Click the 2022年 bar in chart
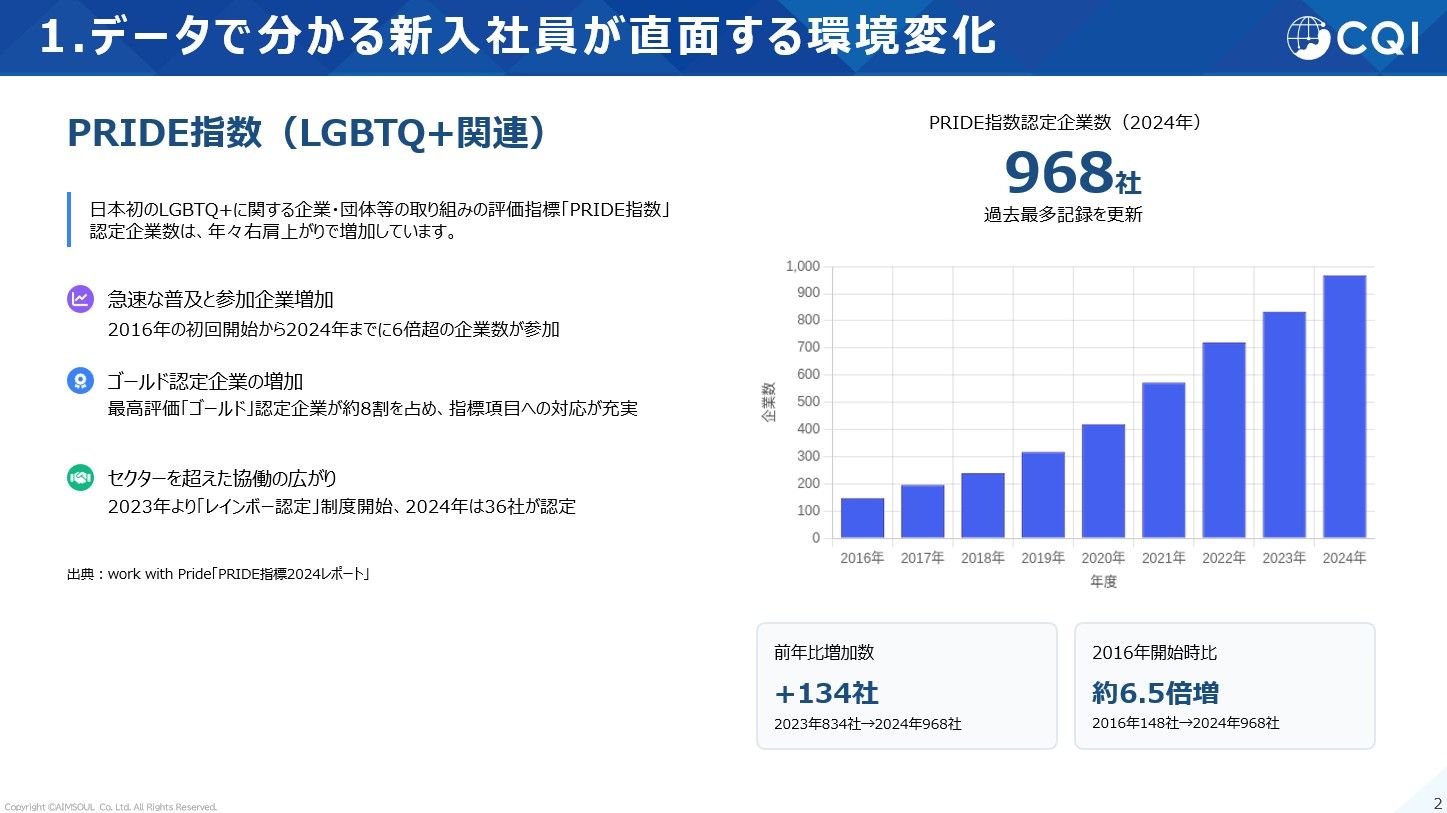Viewport: 1447px width, 813px height. [1223, 440]
